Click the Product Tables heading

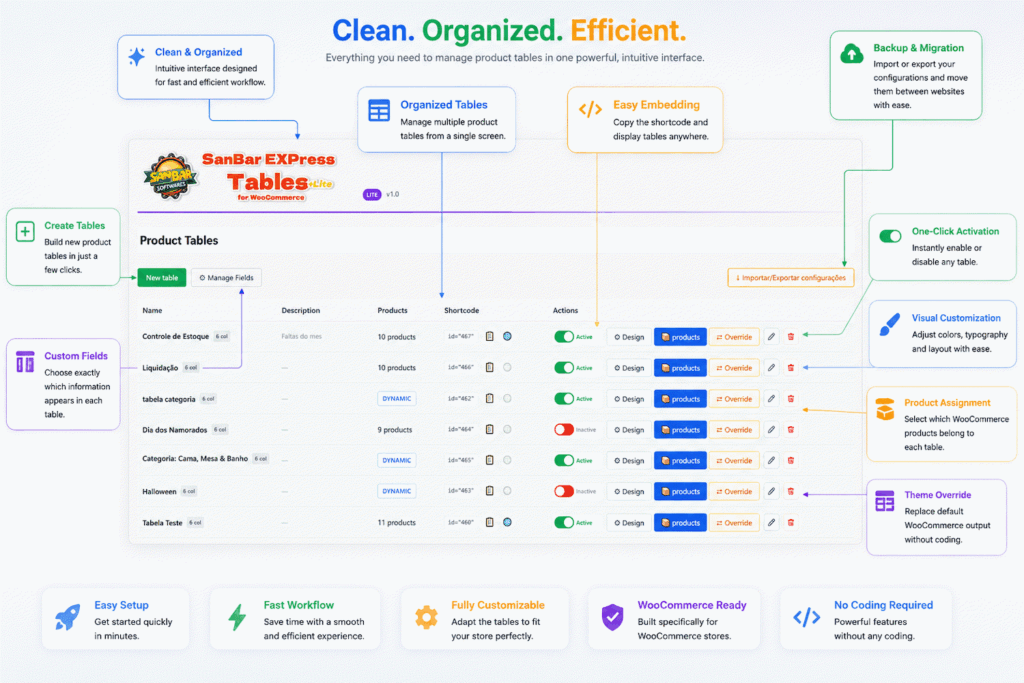pyautogui.click(x=179, y=240)
